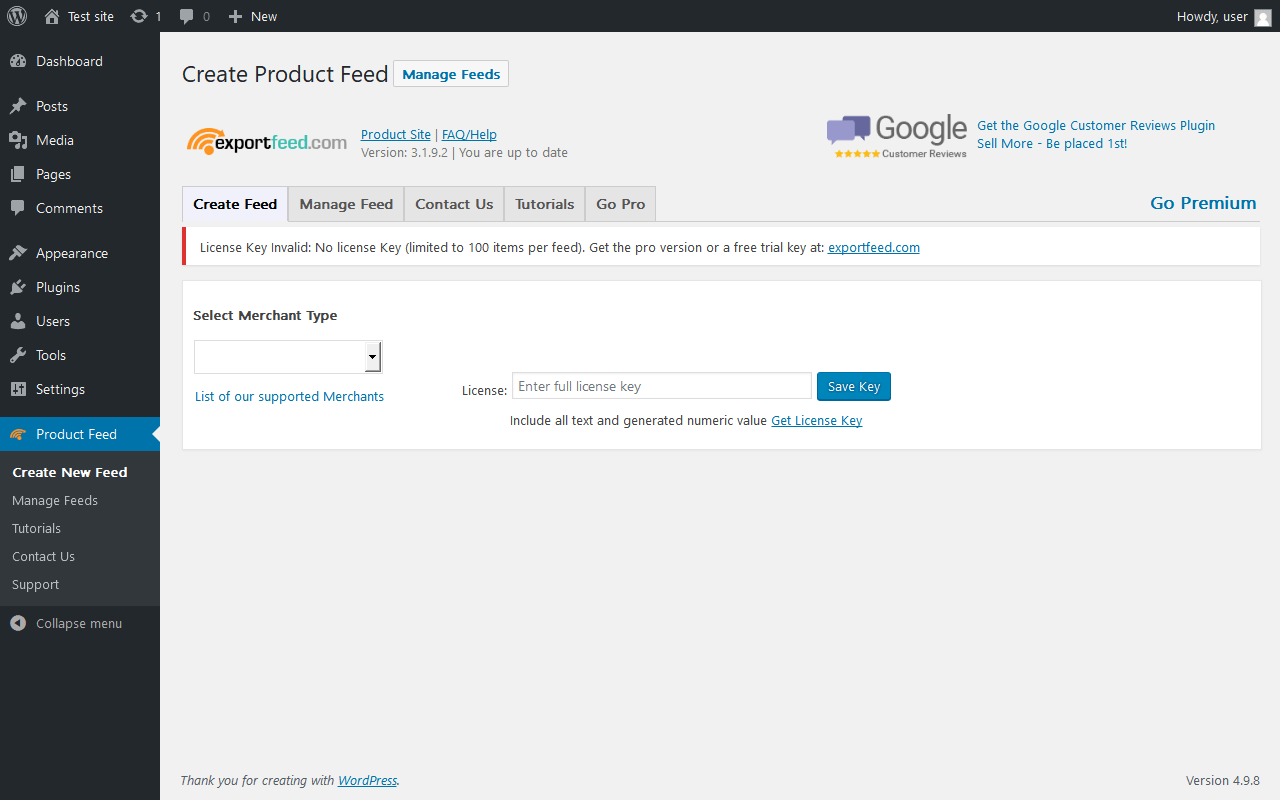Open the New content menu in admin bar
Viewport: 1280px width, 800px height.
(x=253, y=16)
